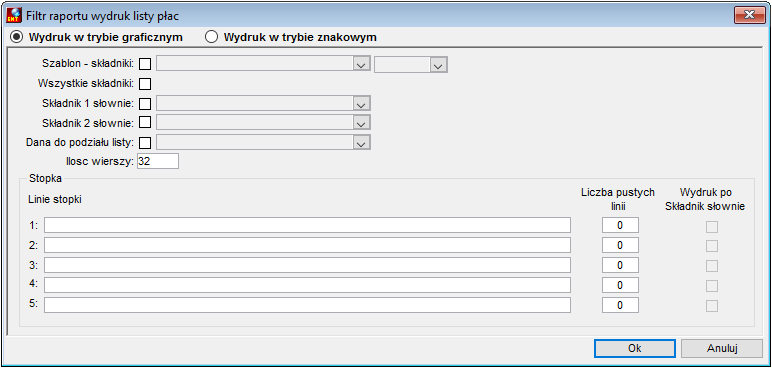Focus footer line 2 text field
The width and height of the screenshot is (772, 368).
tap(307, 245)
